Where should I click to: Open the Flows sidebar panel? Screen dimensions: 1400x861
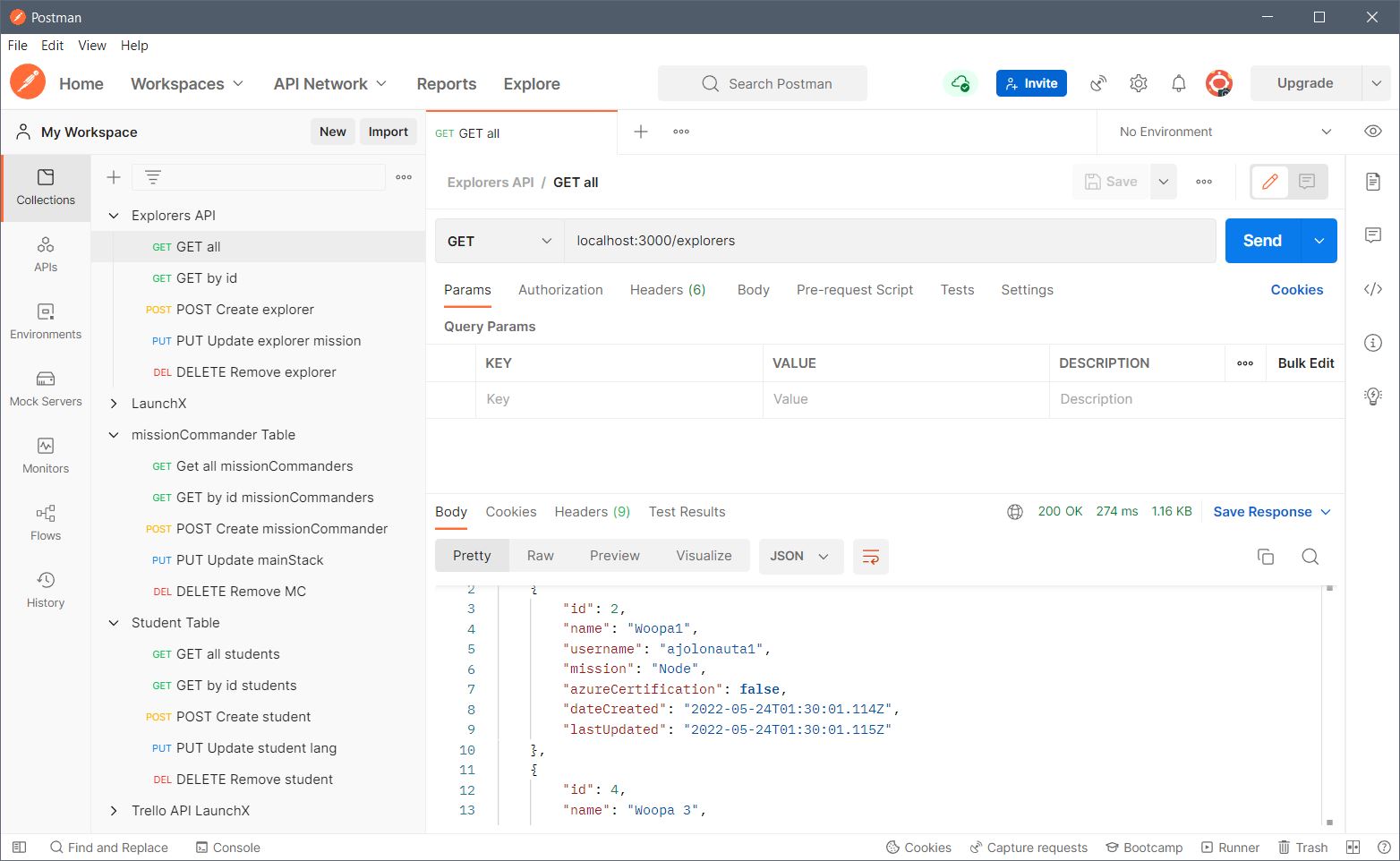pos(46,524)
